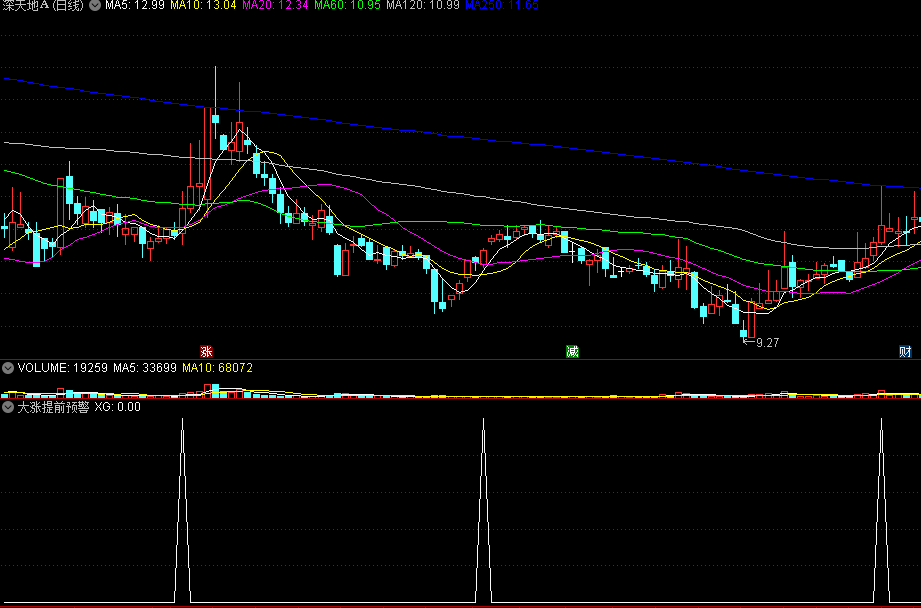This screenshot has height=608, width=921.
Task: Select the volume MA5: 33699 label
Action: [x=145, y=368]
